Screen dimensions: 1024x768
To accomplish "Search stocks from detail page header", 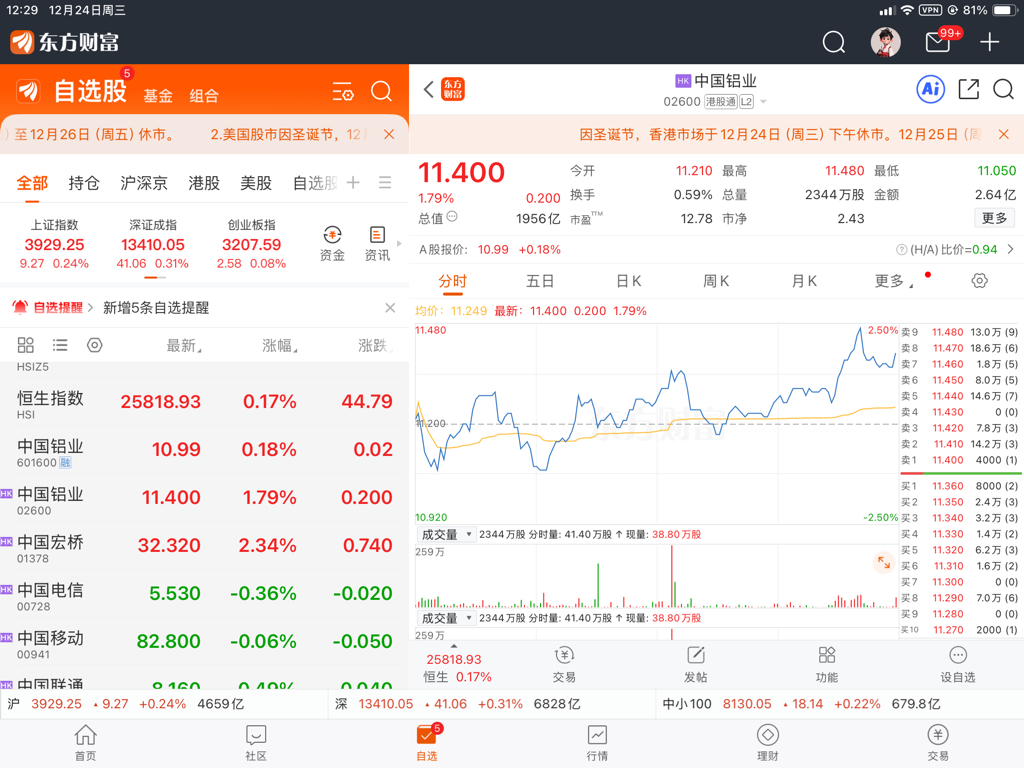I will (1003, 89).
